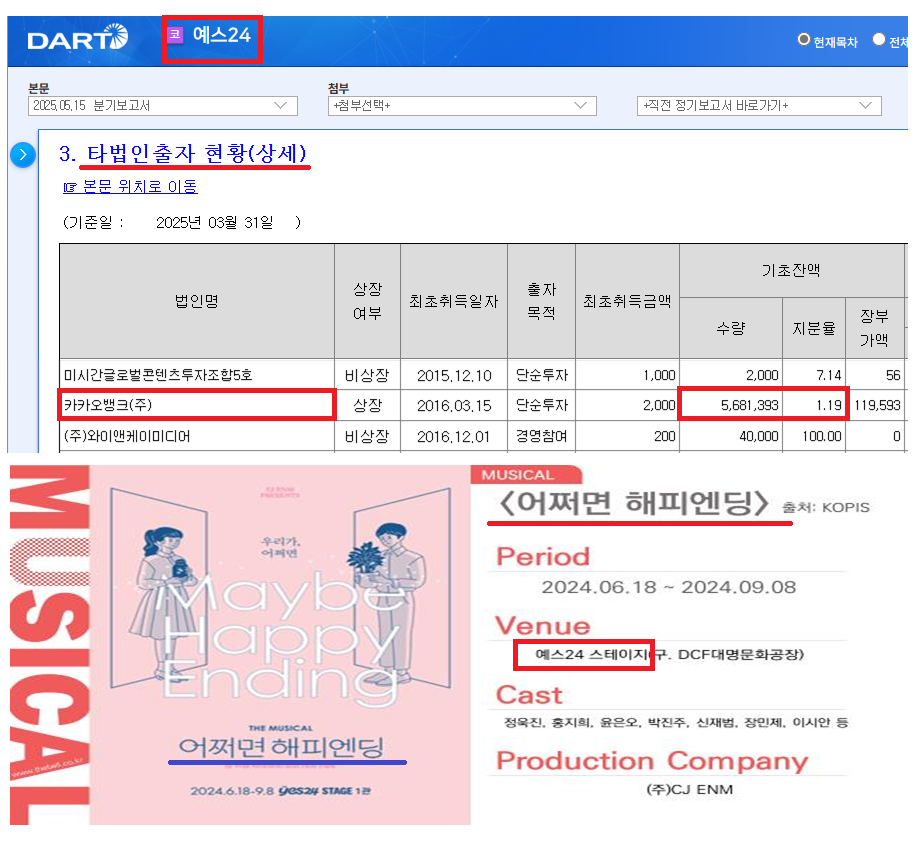
Task: Click the (주)와이앤케이미디어 row name
Action: point(127,436)
